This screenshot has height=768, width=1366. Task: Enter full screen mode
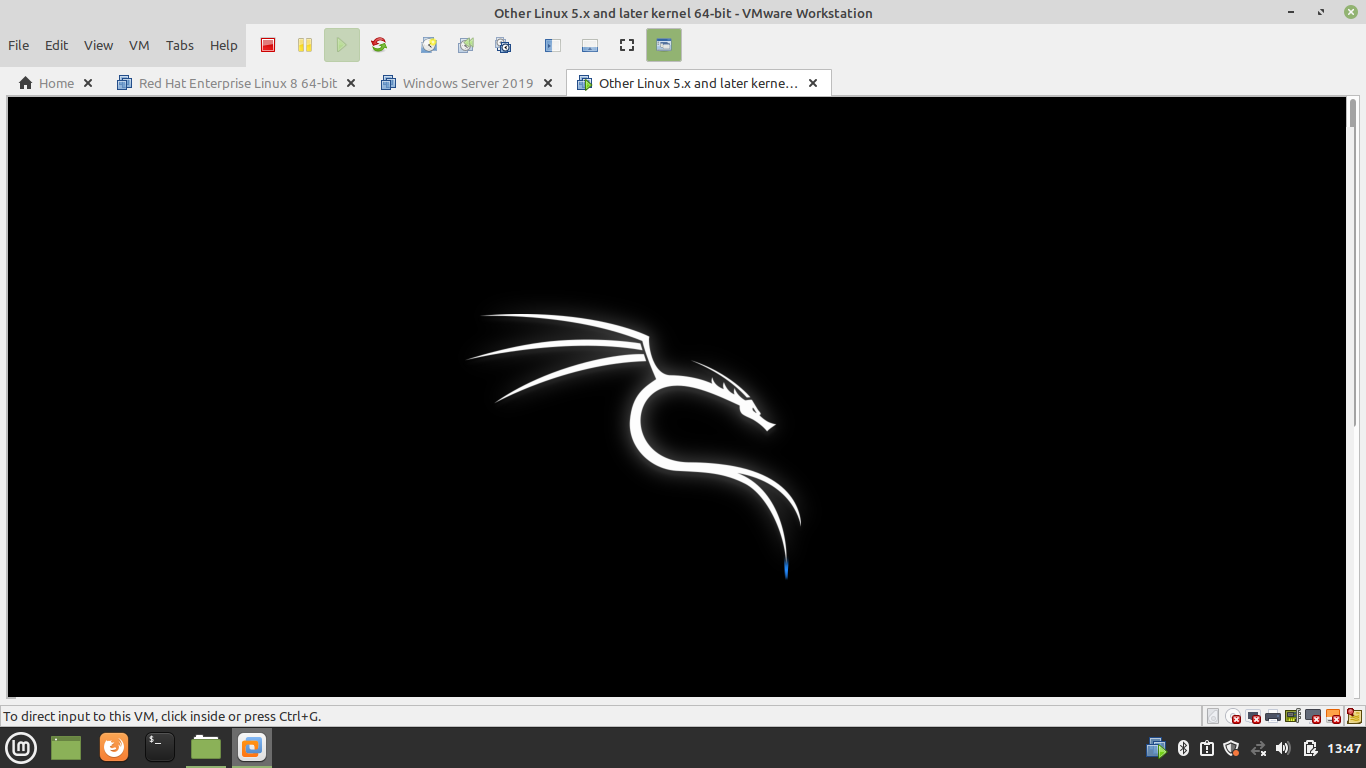[627, 45]
